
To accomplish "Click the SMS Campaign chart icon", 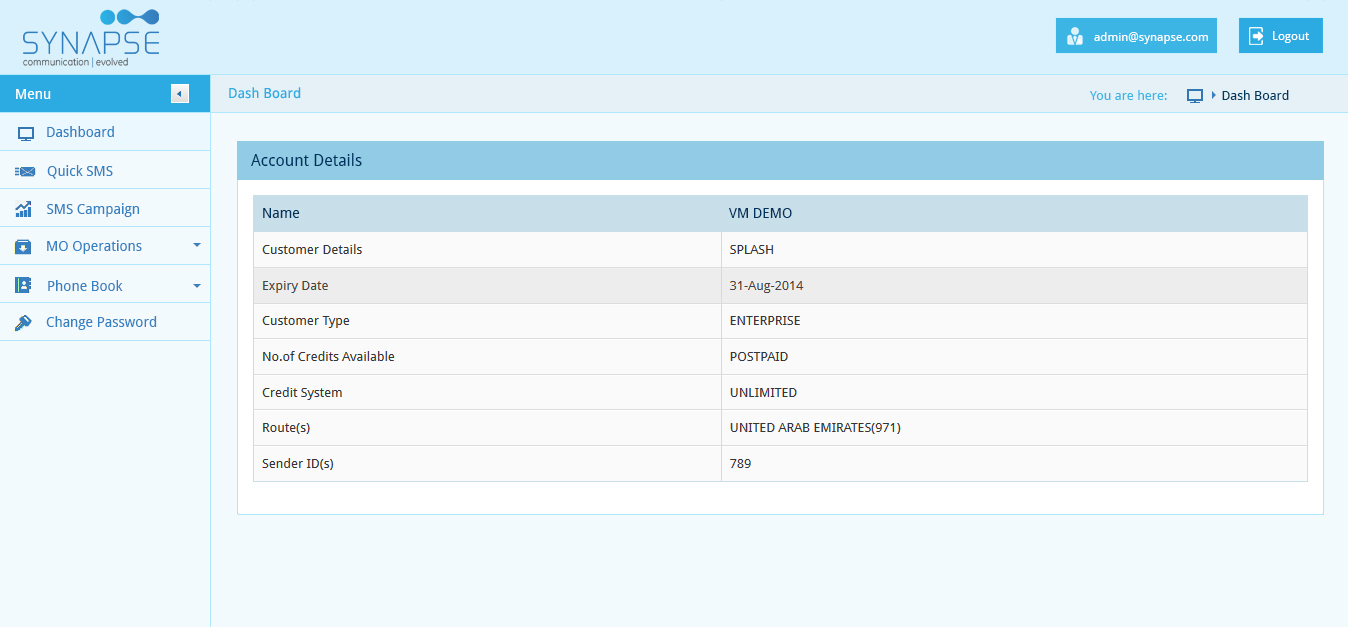I will 24,209.
